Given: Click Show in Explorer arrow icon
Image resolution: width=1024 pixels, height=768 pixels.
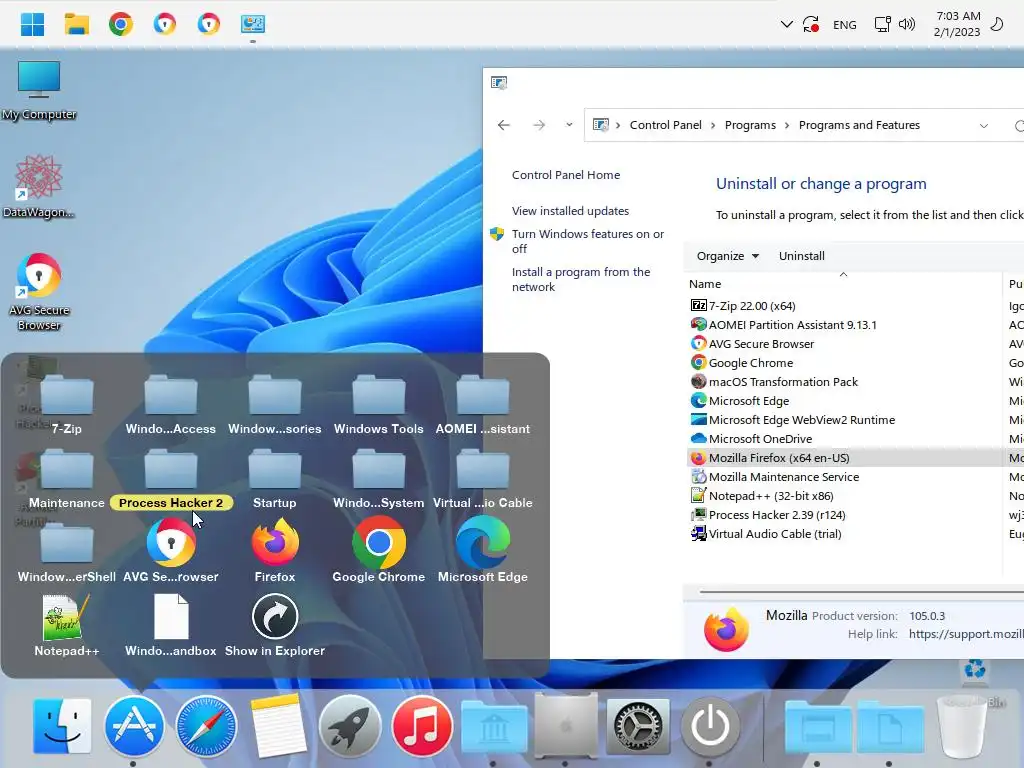Looking at the screenshot, I should click(274, 616).
